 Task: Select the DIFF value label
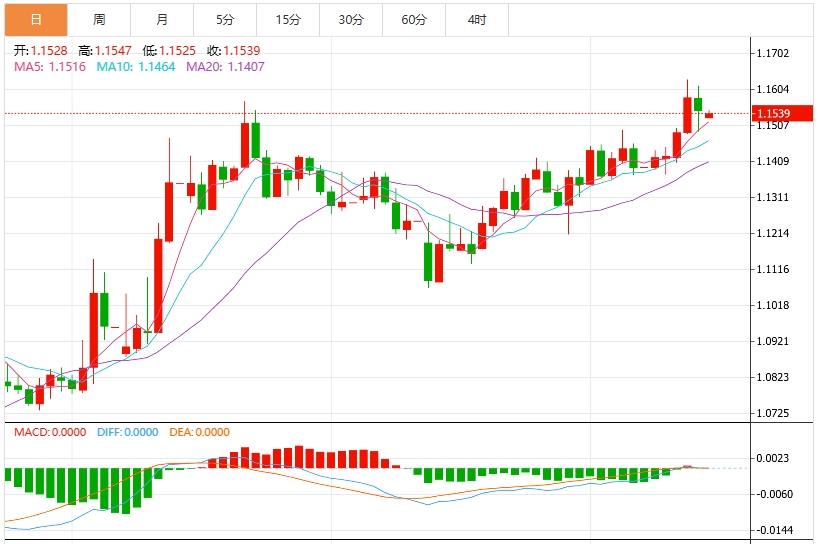tap(127, 432)
